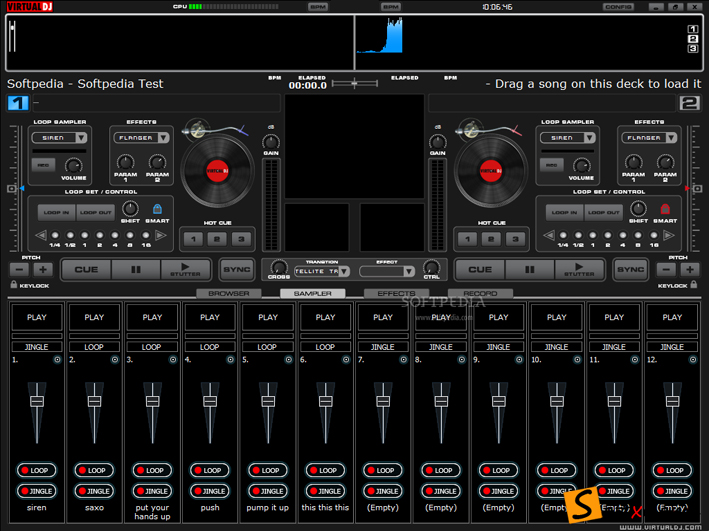Set Jingle mode for push sample
The width and height of the screenshot is (709, 531).
point(210,491)
